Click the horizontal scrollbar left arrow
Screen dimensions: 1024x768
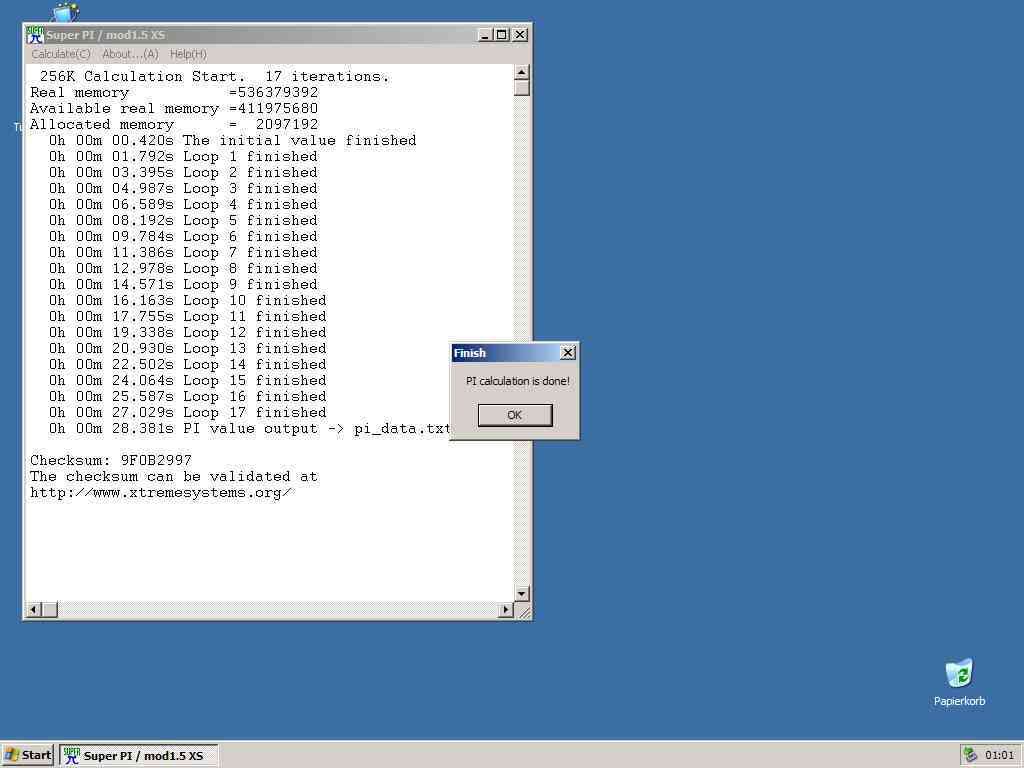tap(34, 609)
